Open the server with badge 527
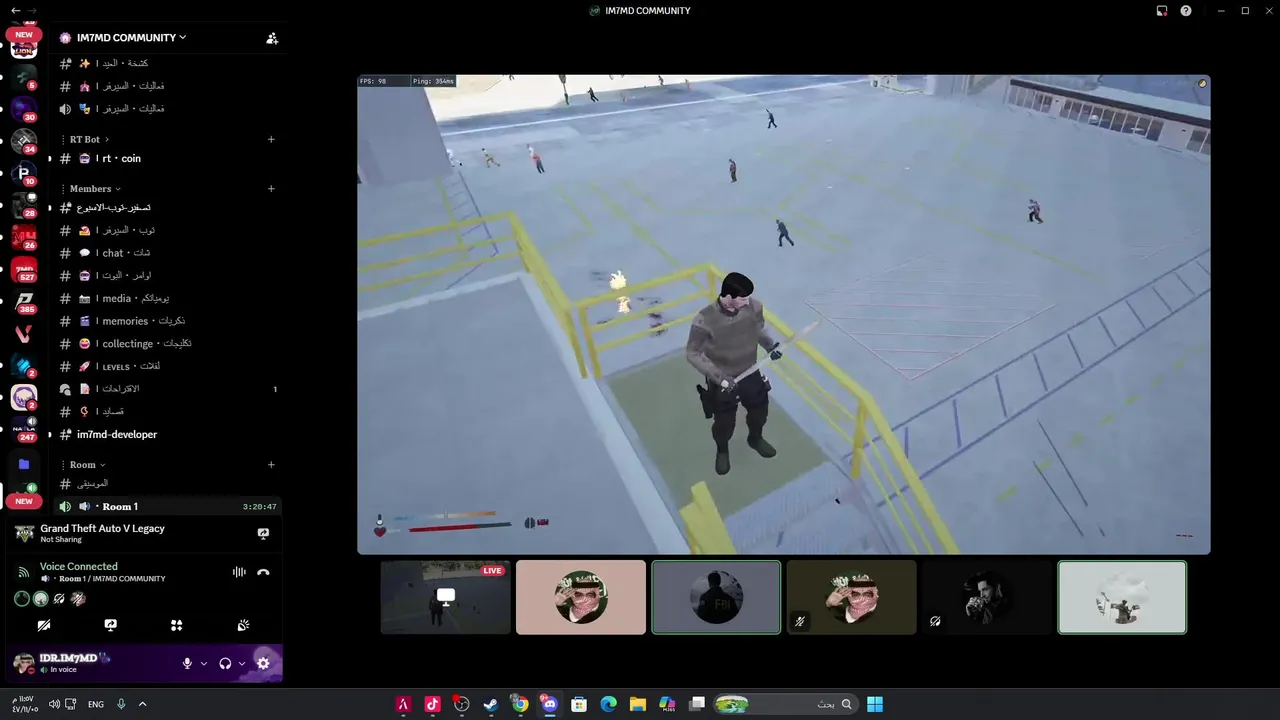The image size is (1280, 720). (x=24, y=271)
